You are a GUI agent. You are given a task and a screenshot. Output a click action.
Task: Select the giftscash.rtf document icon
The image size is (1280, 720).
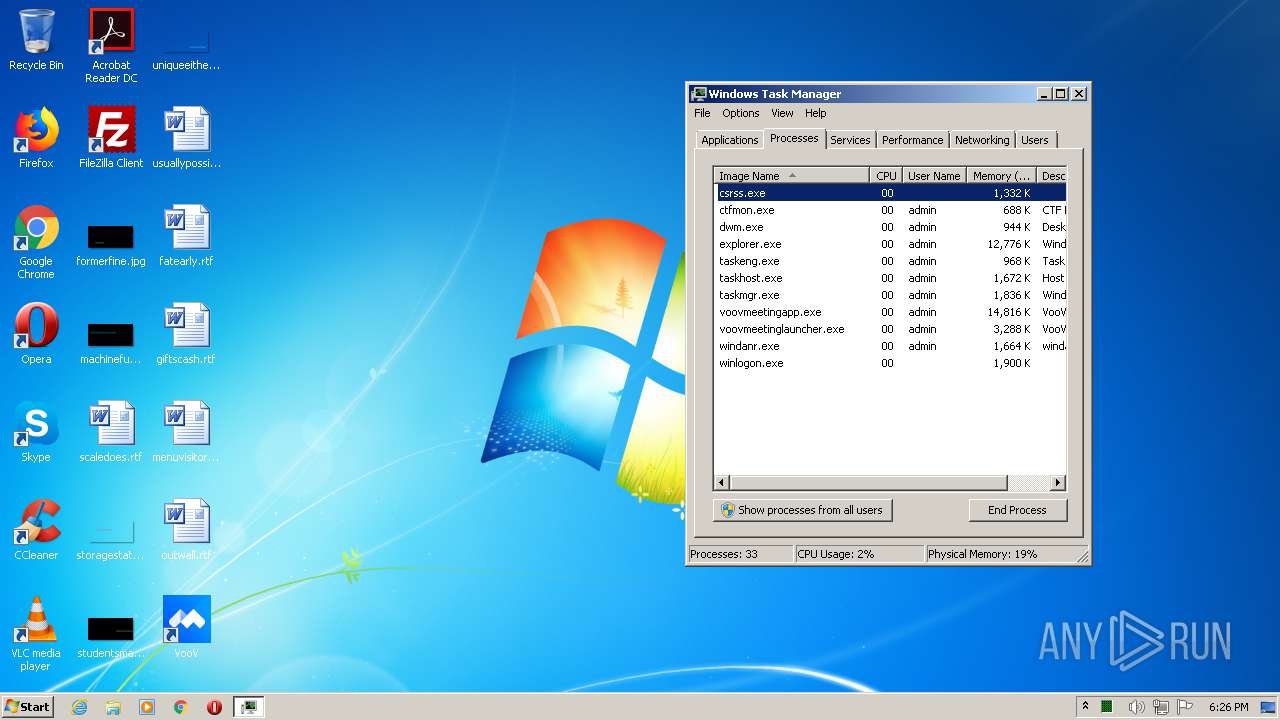(x=186, y=334)
